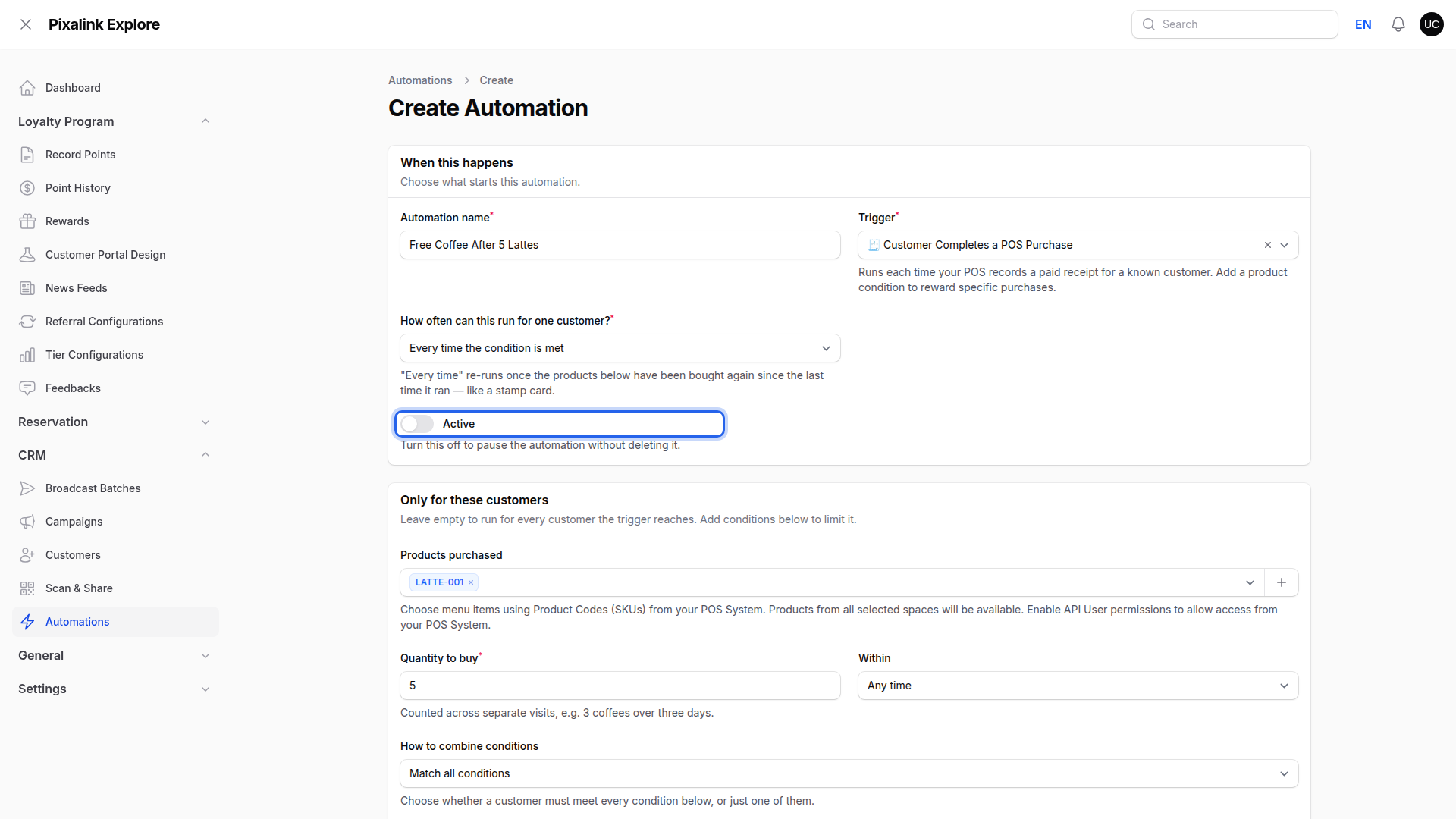Open the Trigger dropdown
This screenshot has height=819, width=1456.
[1285, 245]
